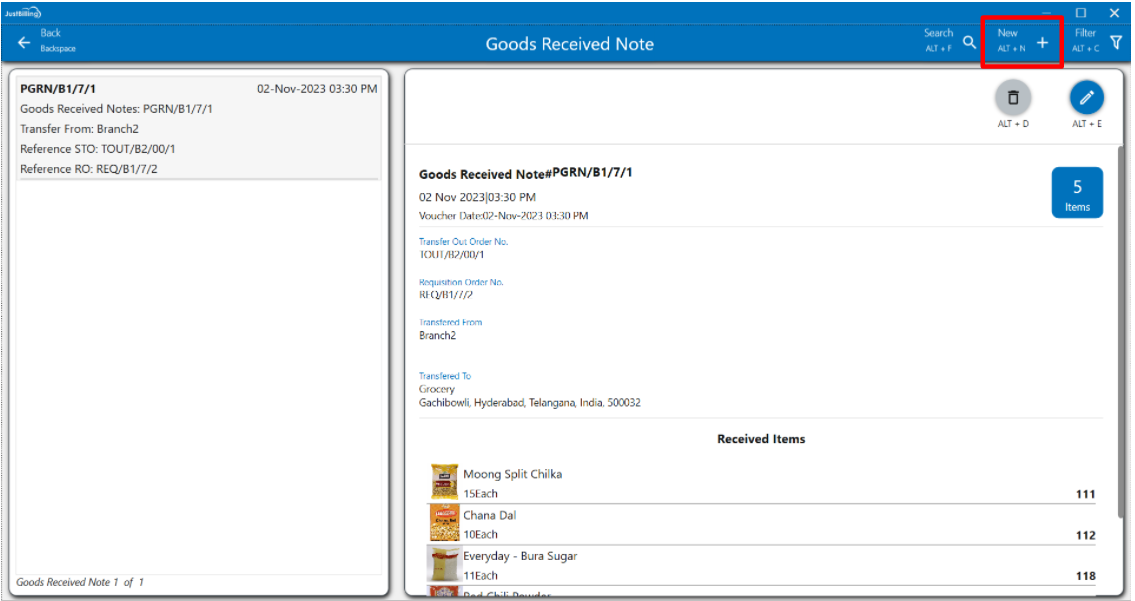Image resolution: width=1135 pixels, height=601 pixels.
Task: Click the back arrow icon
Action: pyautogui.click(x=24, y=43)
